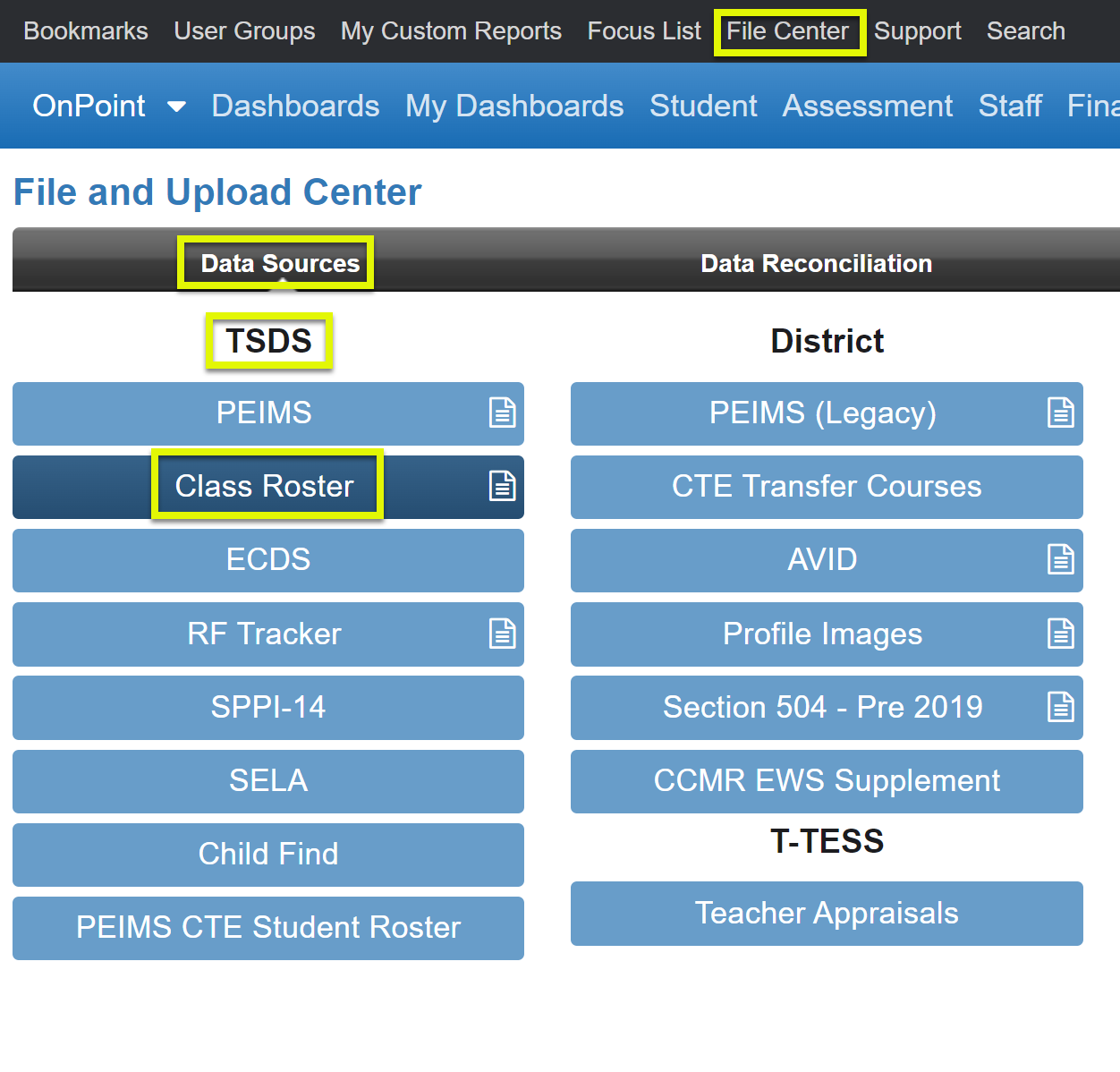Open the Section 504 document icon
Image resolution: width=1120 pixels, height=1072 pixels.
coord(1061,707)
